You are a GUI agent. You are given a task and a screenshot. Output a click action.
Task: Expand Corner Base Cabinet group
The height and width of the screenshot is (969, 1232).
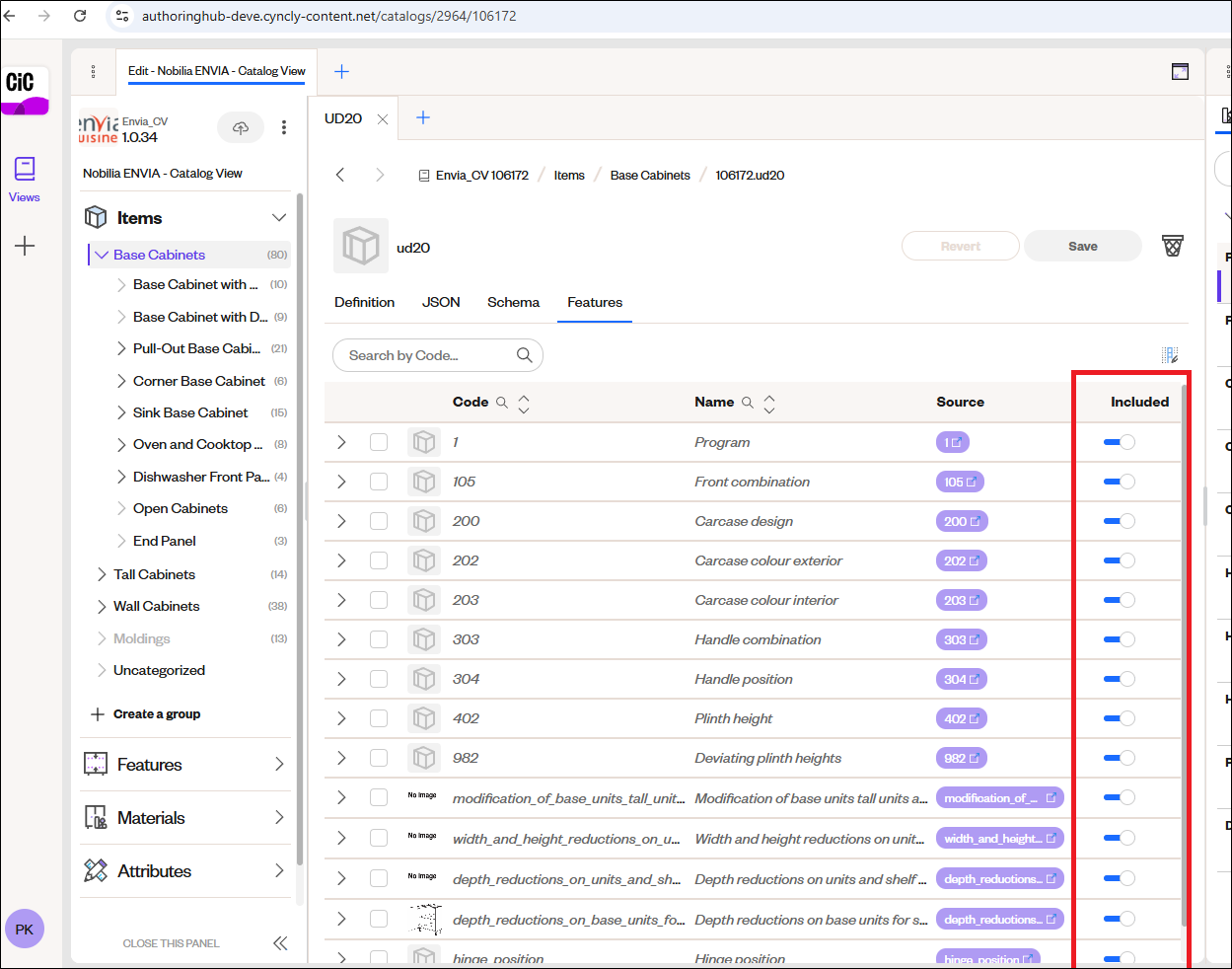pyautogui.click(x=121, y=381)
